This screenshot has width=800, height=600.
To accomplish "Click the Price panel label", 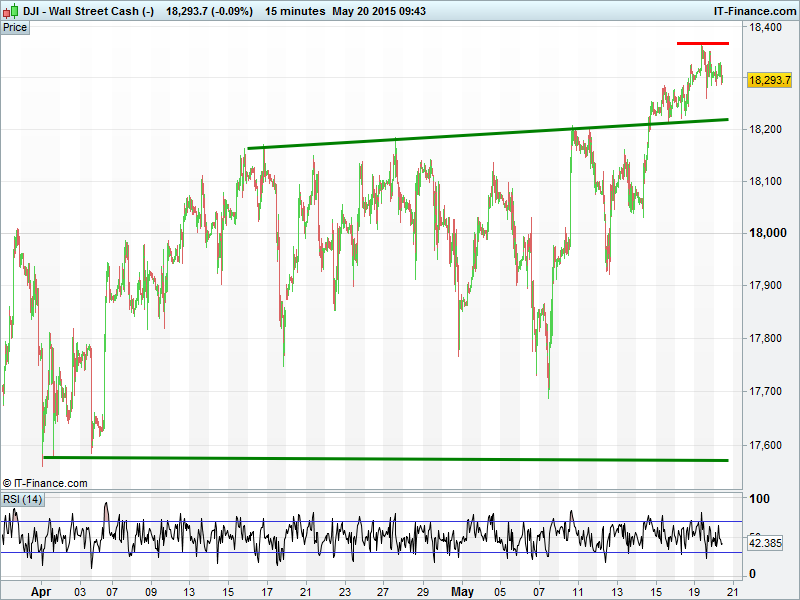I will pyautogui.click(x=15, y=28).
